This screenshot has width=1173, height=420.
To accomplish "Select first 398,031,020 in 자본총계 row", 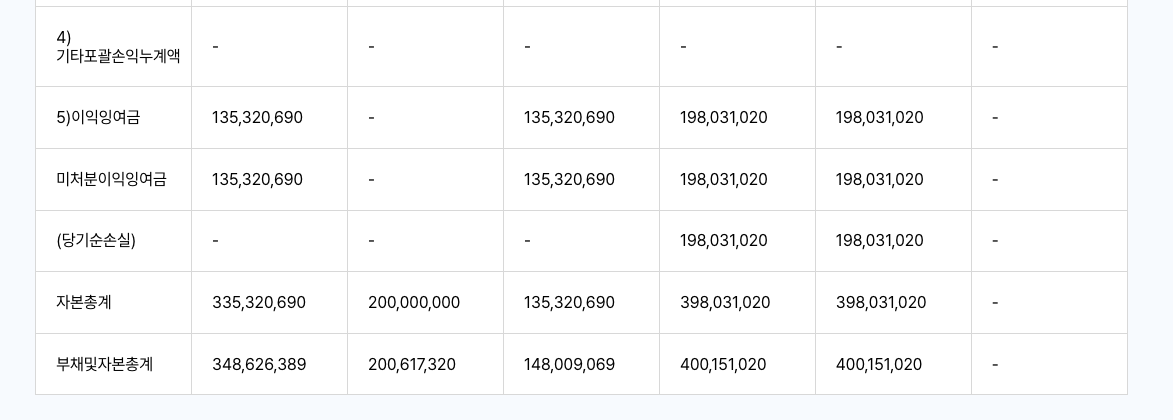I will 725,303.
